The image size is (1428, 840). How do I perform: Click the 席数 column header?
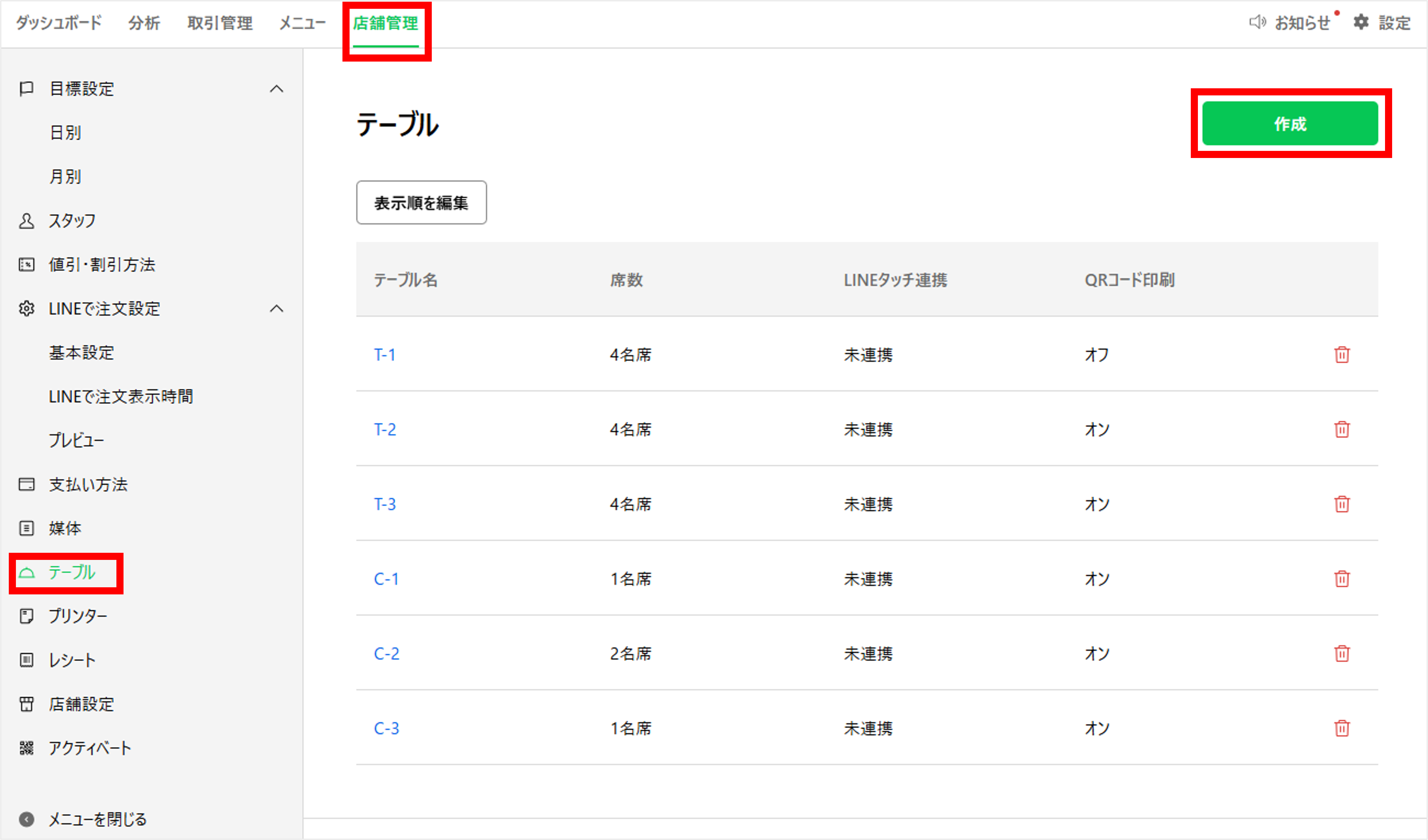626,280
